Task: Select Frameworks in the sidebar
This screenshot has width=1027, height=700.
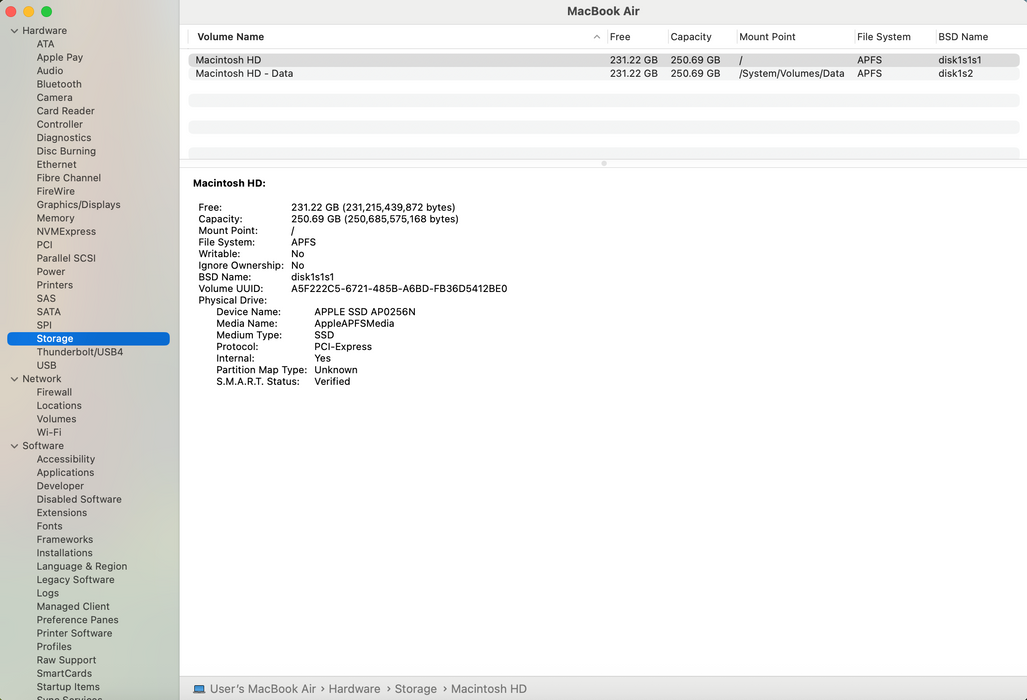Action: pyautogui.click(x=65, y=540)
